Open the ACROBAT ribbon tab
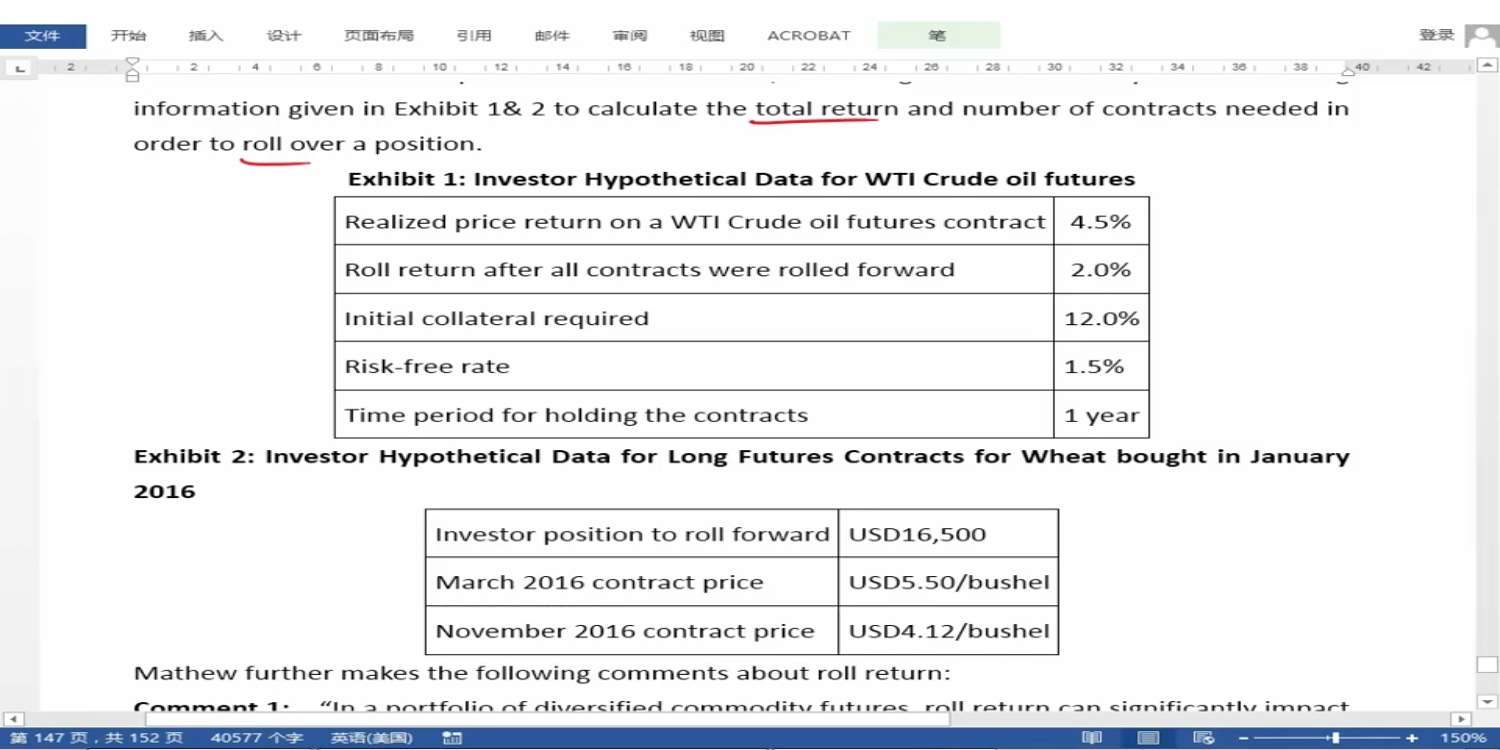This screenshot has height=750, width=1500. [808, 36]
